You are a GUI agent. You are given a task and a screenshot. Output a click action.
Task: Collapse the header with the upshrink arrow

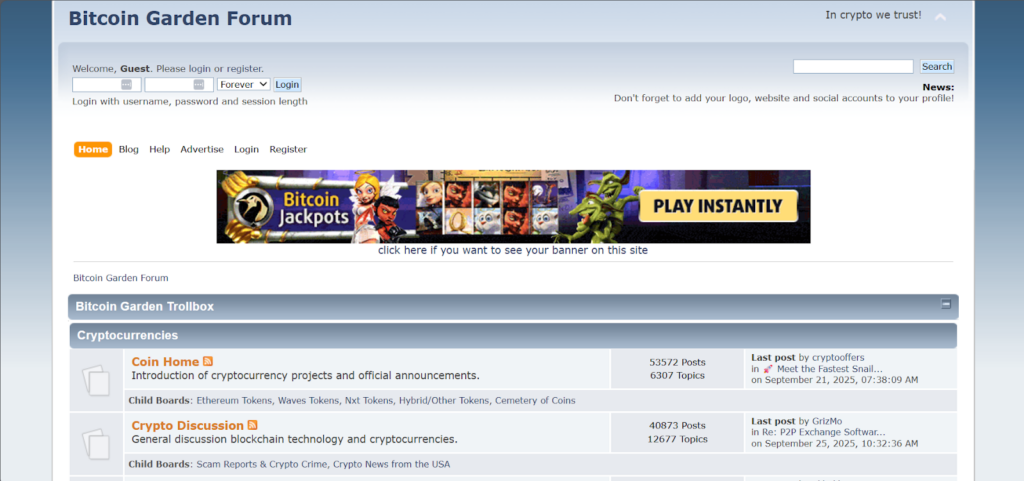click(x=940, y=17)
